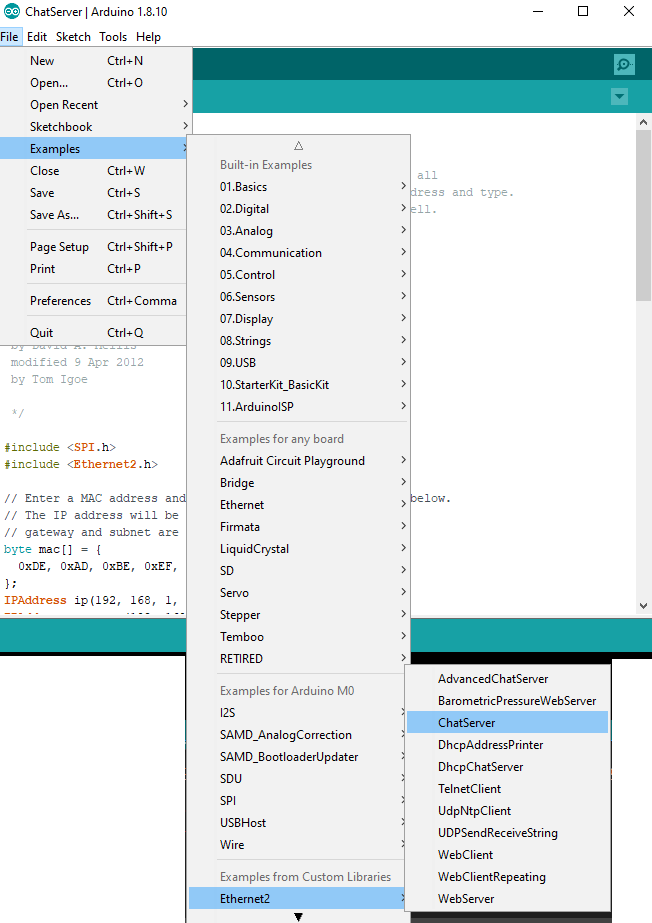The image size is (652, 923).
Task: Expand the 04.Communication examples
Action: (x=298, y=253)
